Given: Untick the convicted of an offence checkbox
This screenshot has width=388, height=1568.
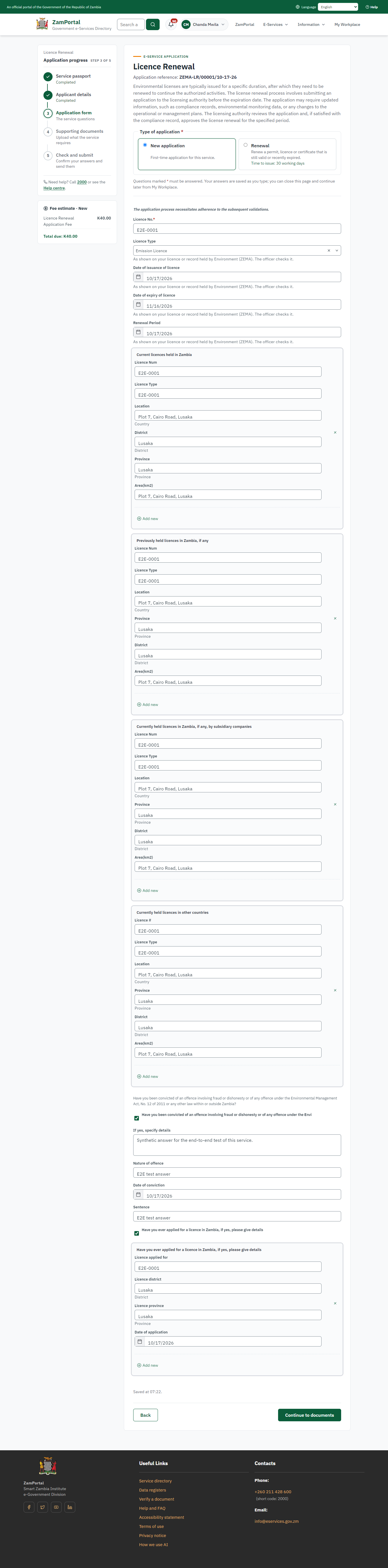Looking at the screenshot, I should click(x=136, y=1118).
